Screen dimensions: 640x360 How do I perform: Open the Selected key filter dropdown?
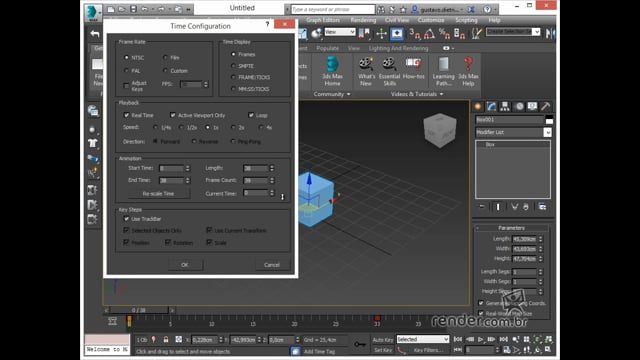pos(422,339)
